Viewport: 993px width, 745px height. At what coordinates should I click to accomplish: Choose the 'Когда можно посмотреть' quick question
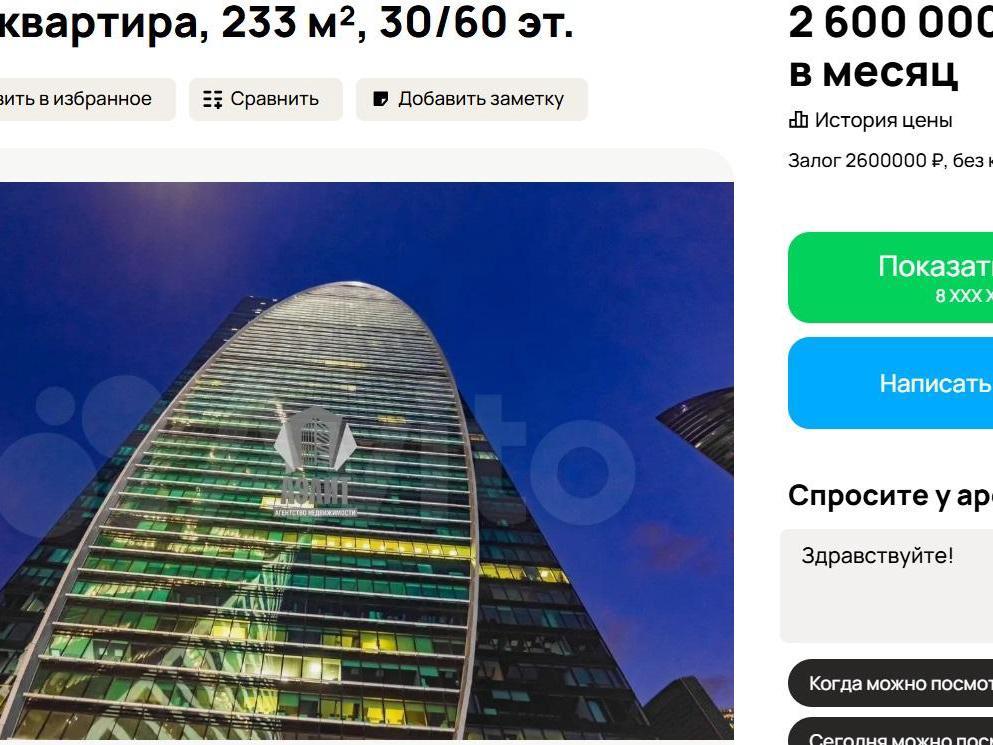pyautogui.click(x=890, y=683)
